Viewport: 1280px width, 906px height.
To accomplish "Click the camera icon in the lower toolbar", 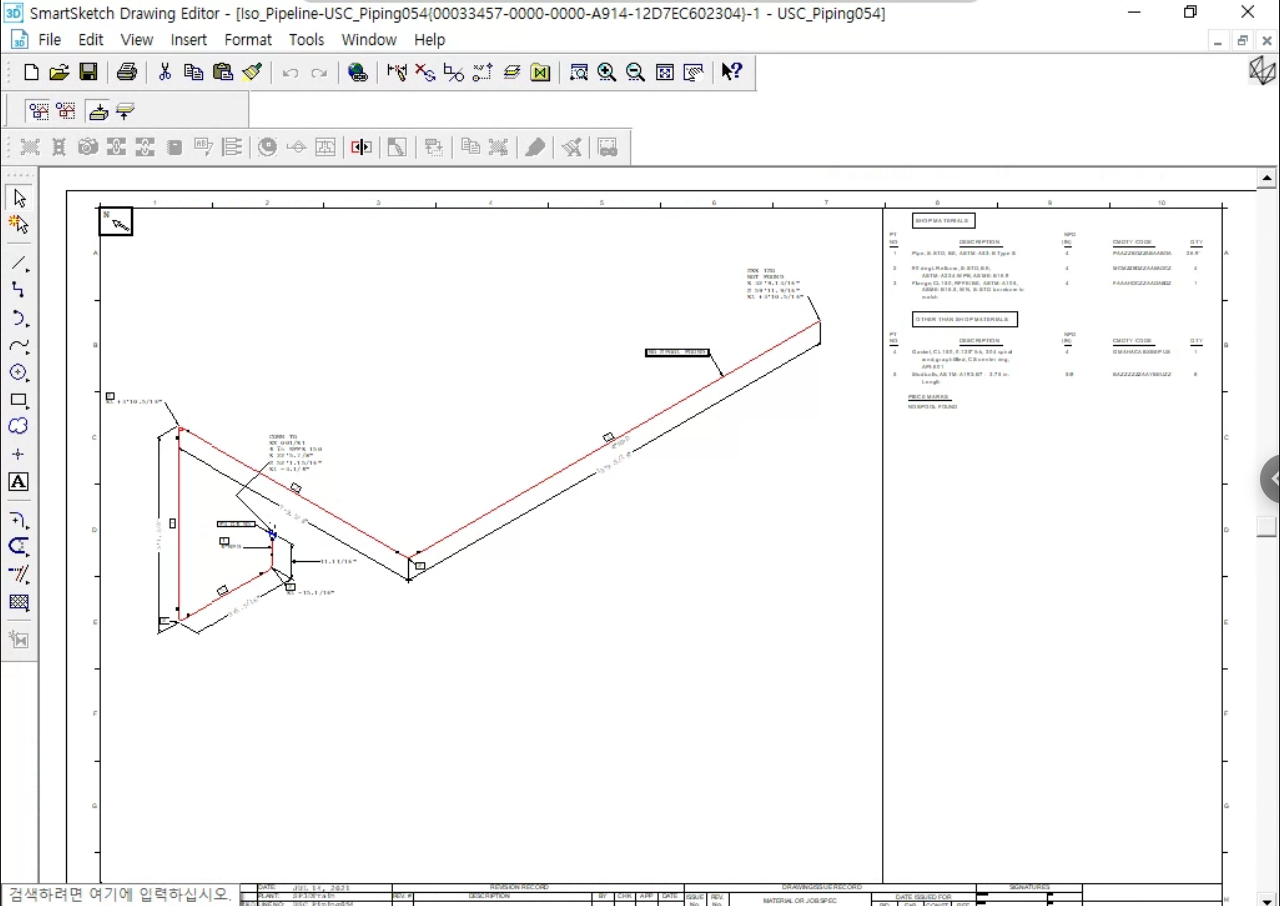I will (88, 147).
